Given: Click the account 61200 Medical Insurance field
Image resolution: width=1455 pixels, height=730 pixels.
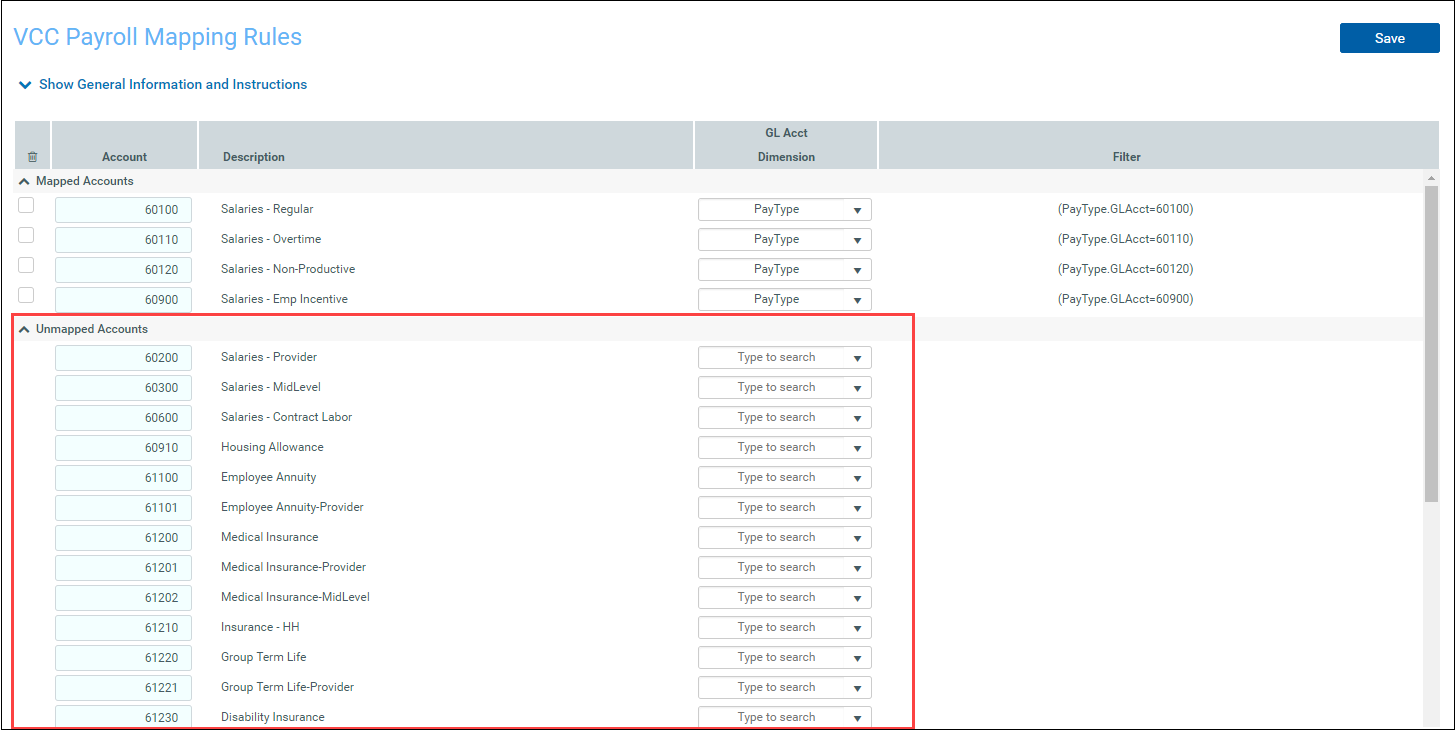Looking at the screenshot, I should click(x=123, y=538).
